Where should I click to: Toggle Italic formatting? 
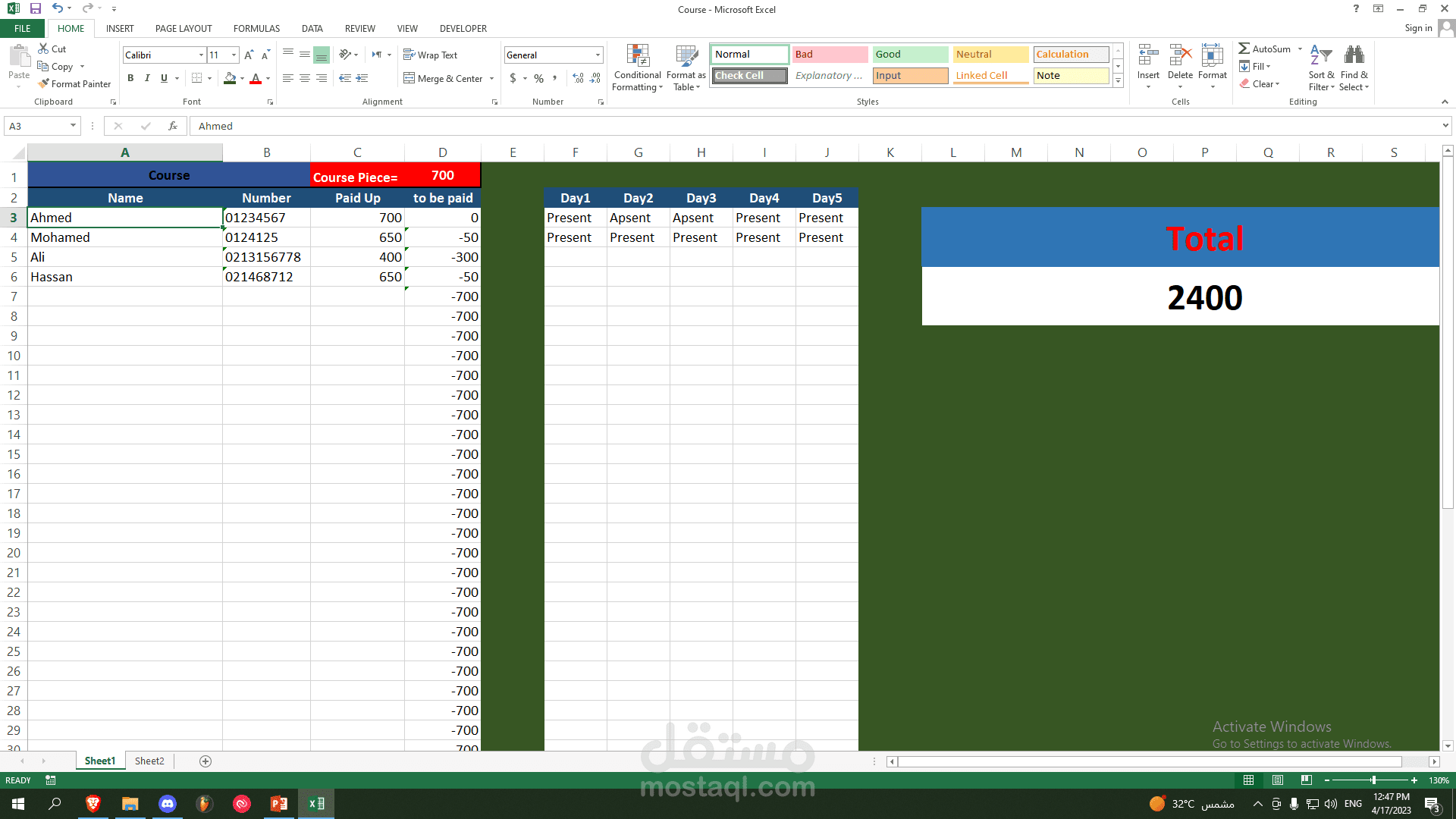pos(147,78)
